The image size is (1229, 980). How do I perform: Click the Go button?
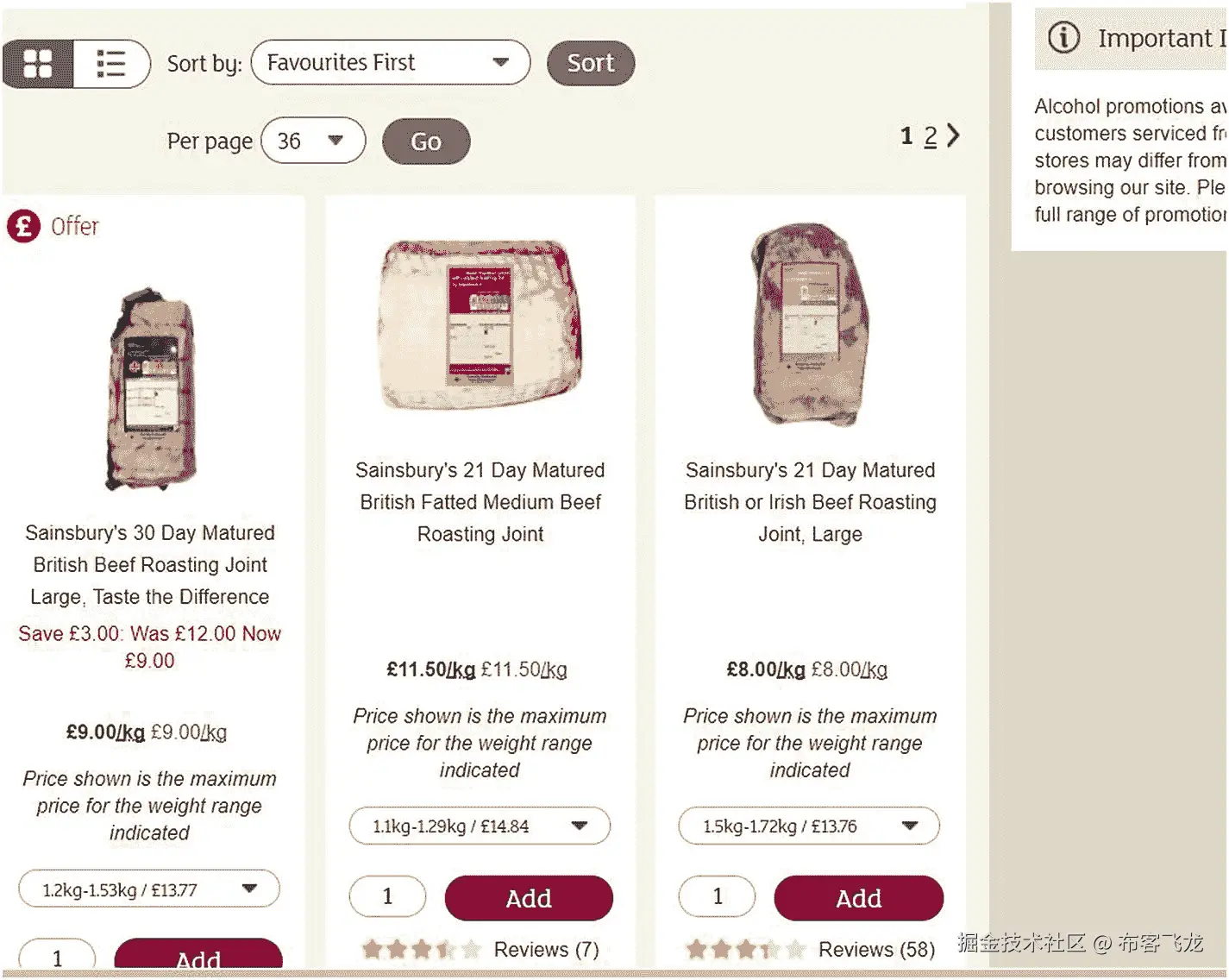point(426,141)
